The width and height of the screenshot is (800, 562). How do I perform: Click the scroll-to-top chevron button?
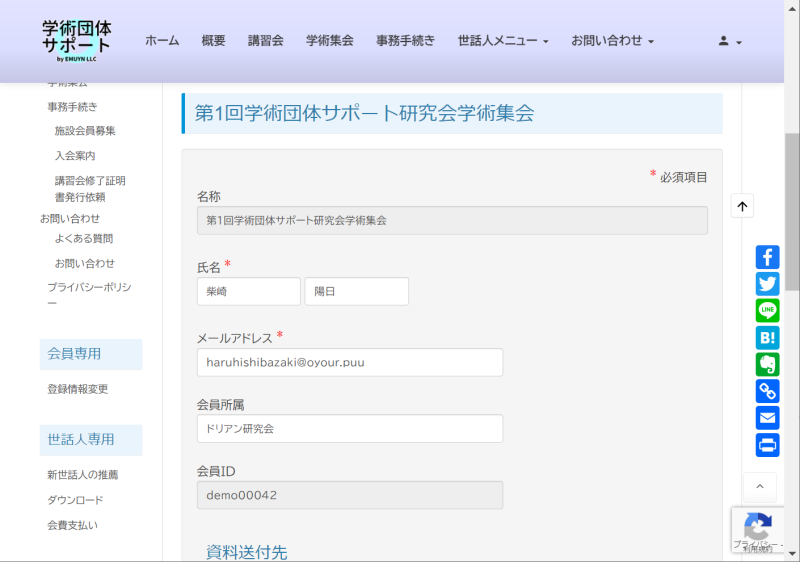759,487
